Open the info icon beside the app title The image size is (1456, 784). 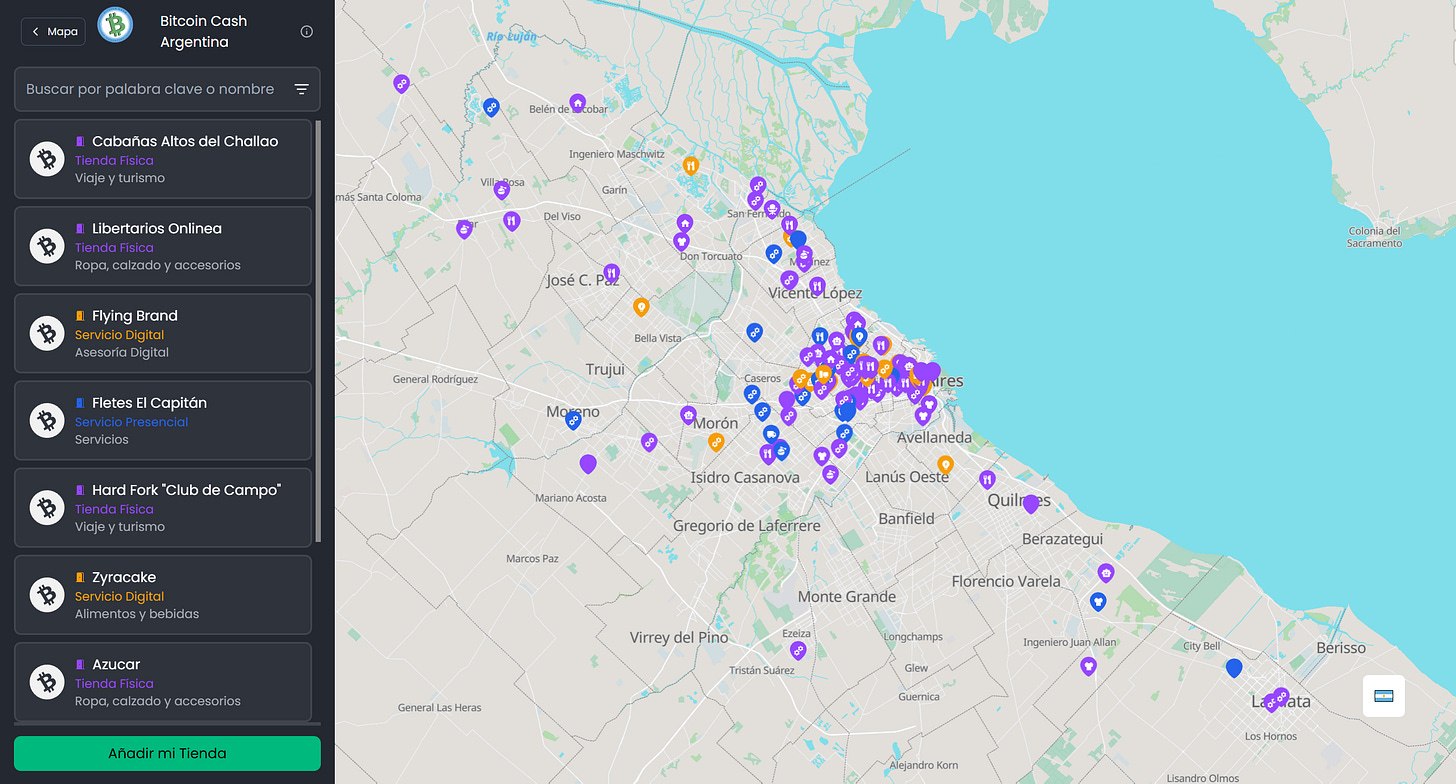tap(306, 31)
